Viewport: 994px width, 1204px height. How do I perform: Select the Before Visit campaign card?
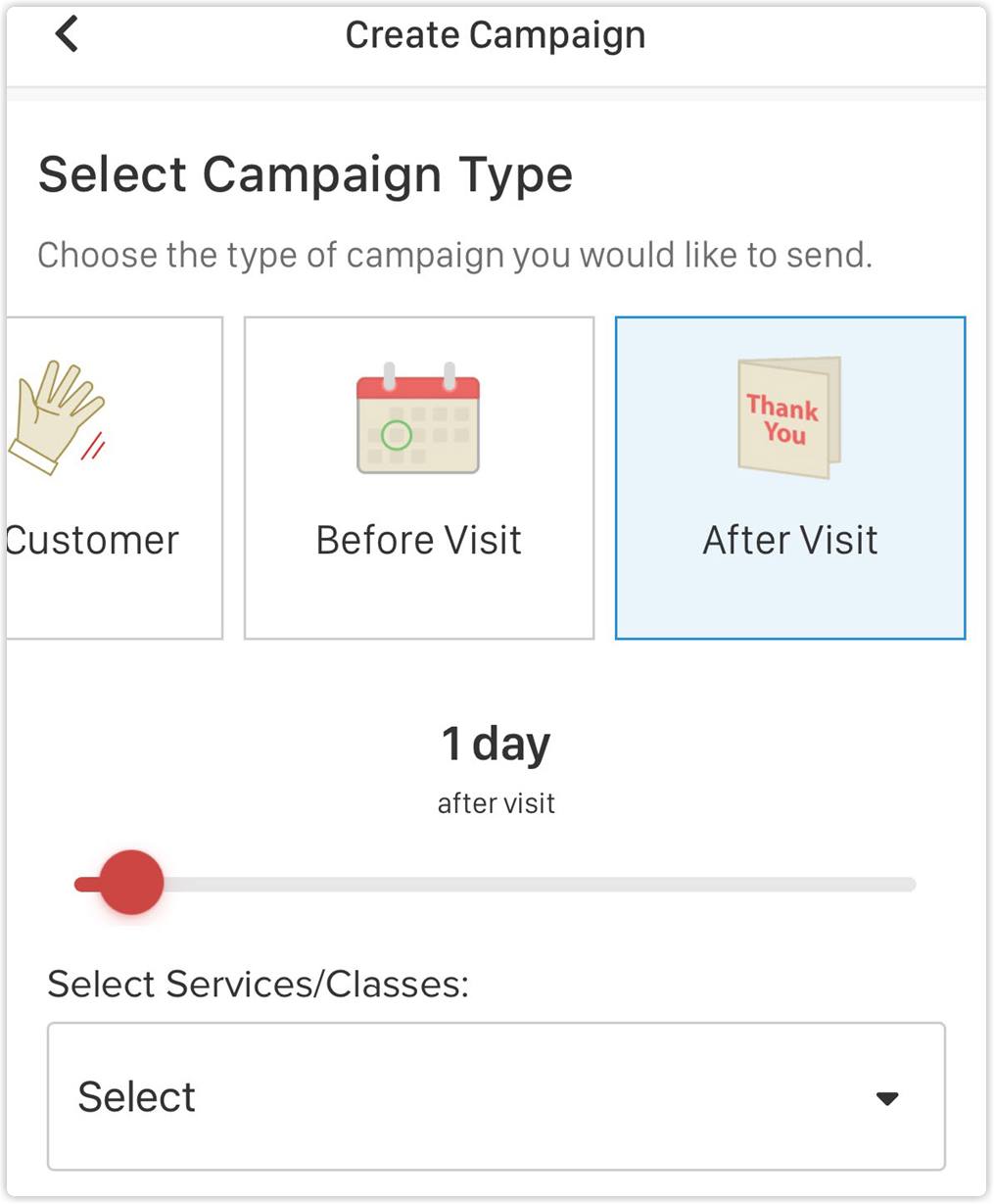[419, 478]
